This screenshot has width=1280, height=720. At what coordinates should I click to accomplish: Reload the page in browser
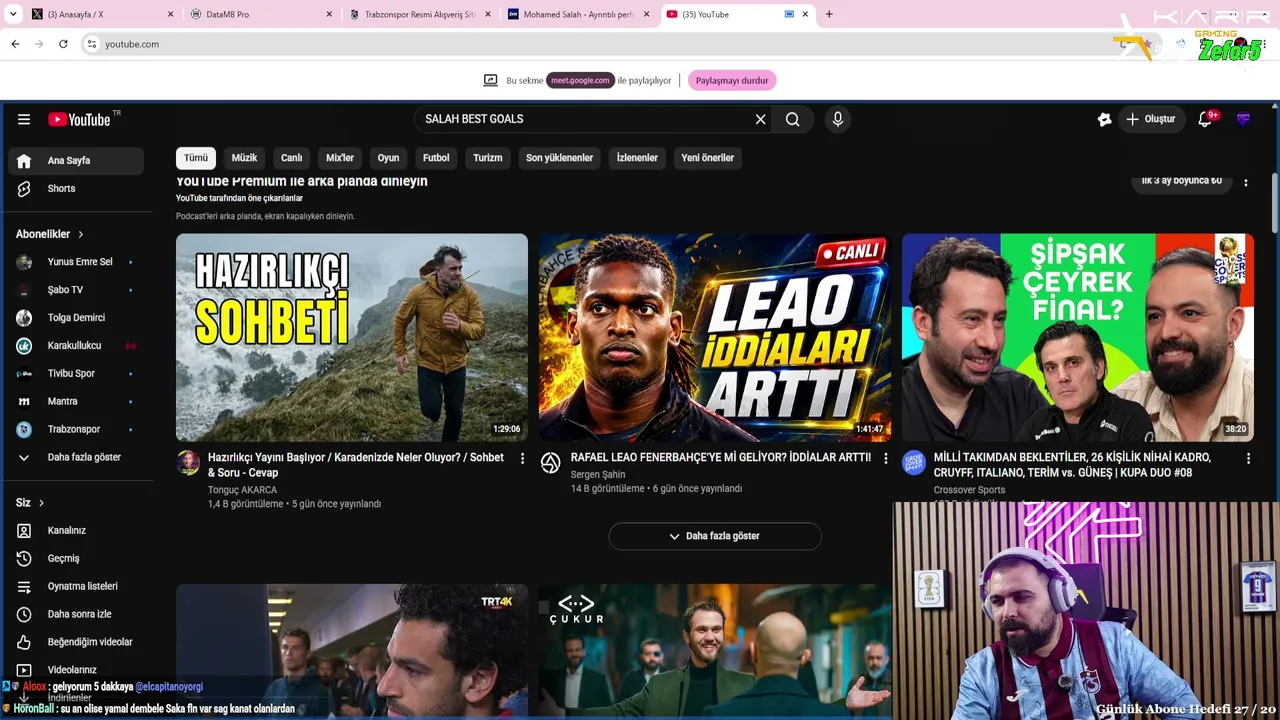coord(63,44)
